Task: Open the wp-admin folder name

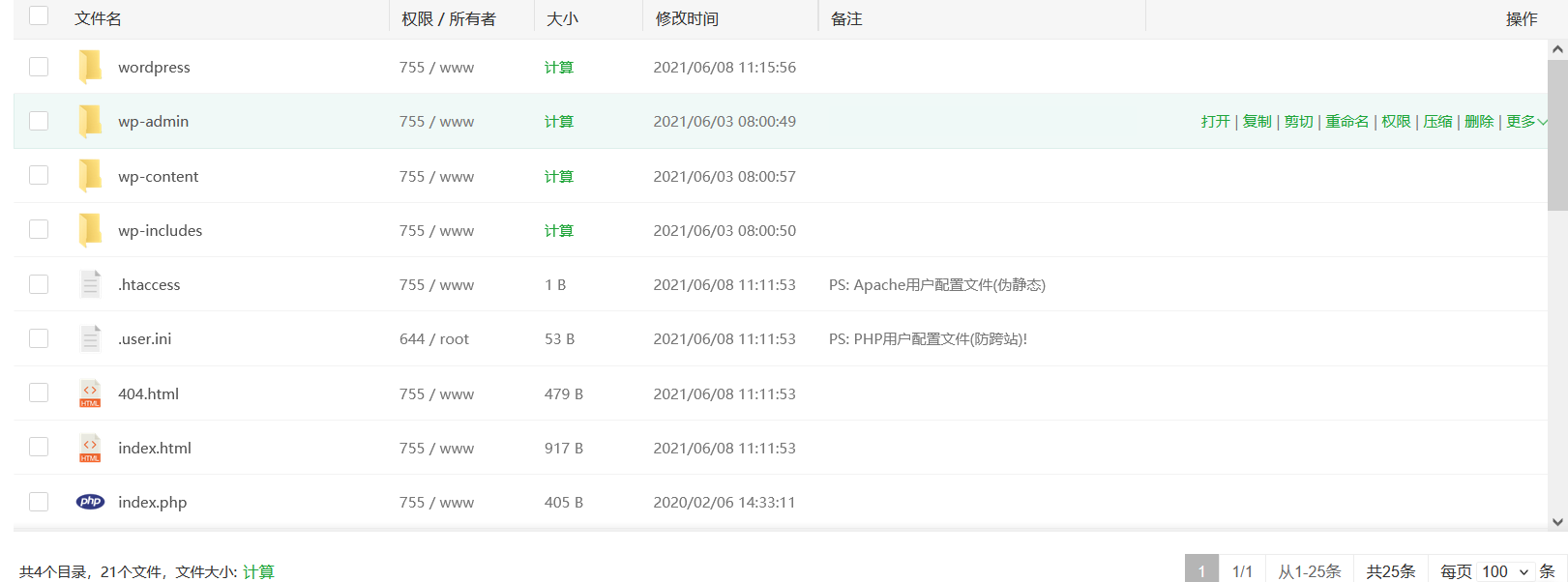Action: tap(153, 121)
